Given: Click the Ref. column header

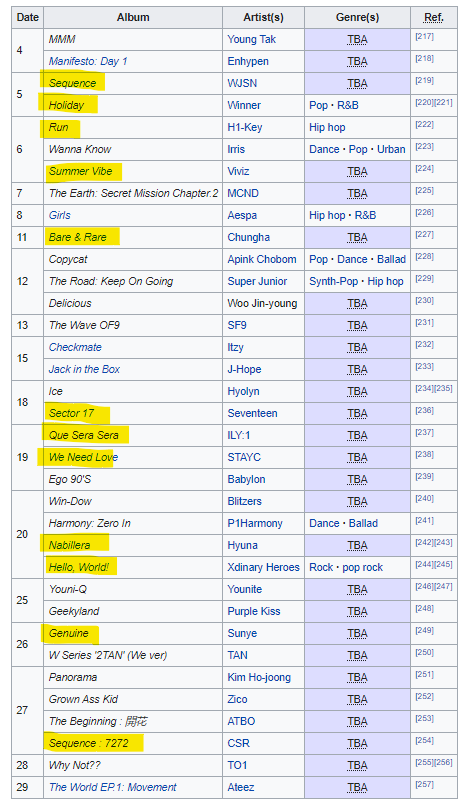Looking at the screenshot, I should pyautogui.click(x=434, y=17).
